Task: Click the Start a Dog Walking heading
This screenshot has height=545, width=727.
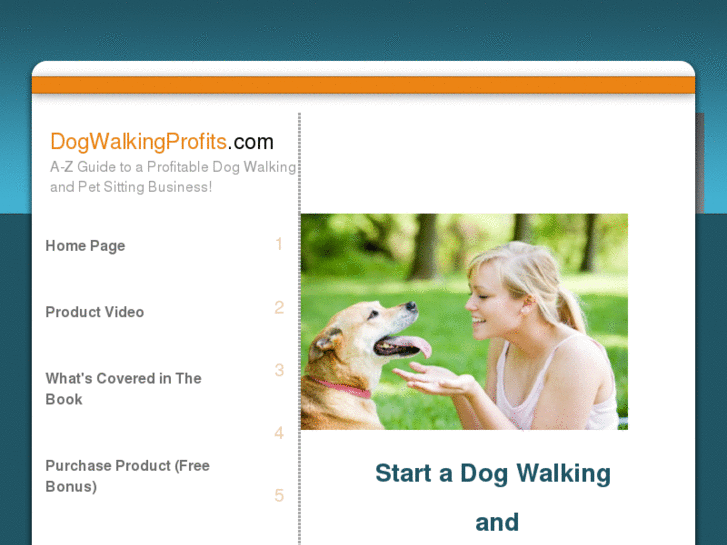Action: coord(493,474)
